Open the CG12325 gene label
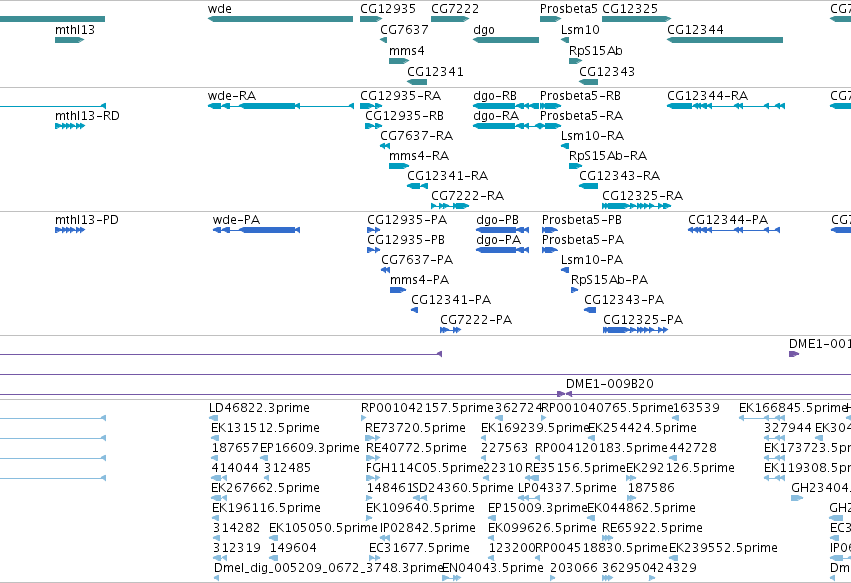This screenshot has width=851, height=583. click(630, 9)
